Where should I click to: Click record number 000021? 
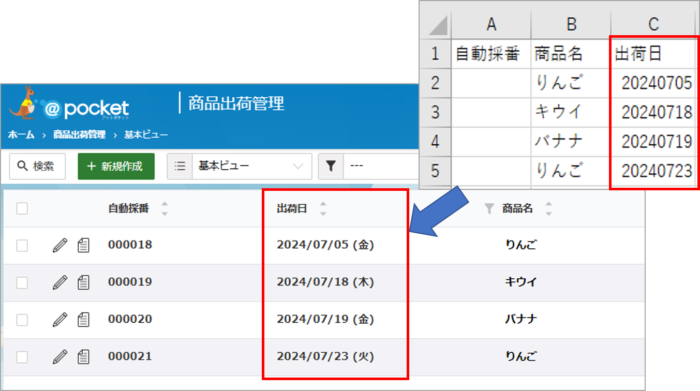click(130, 357)
